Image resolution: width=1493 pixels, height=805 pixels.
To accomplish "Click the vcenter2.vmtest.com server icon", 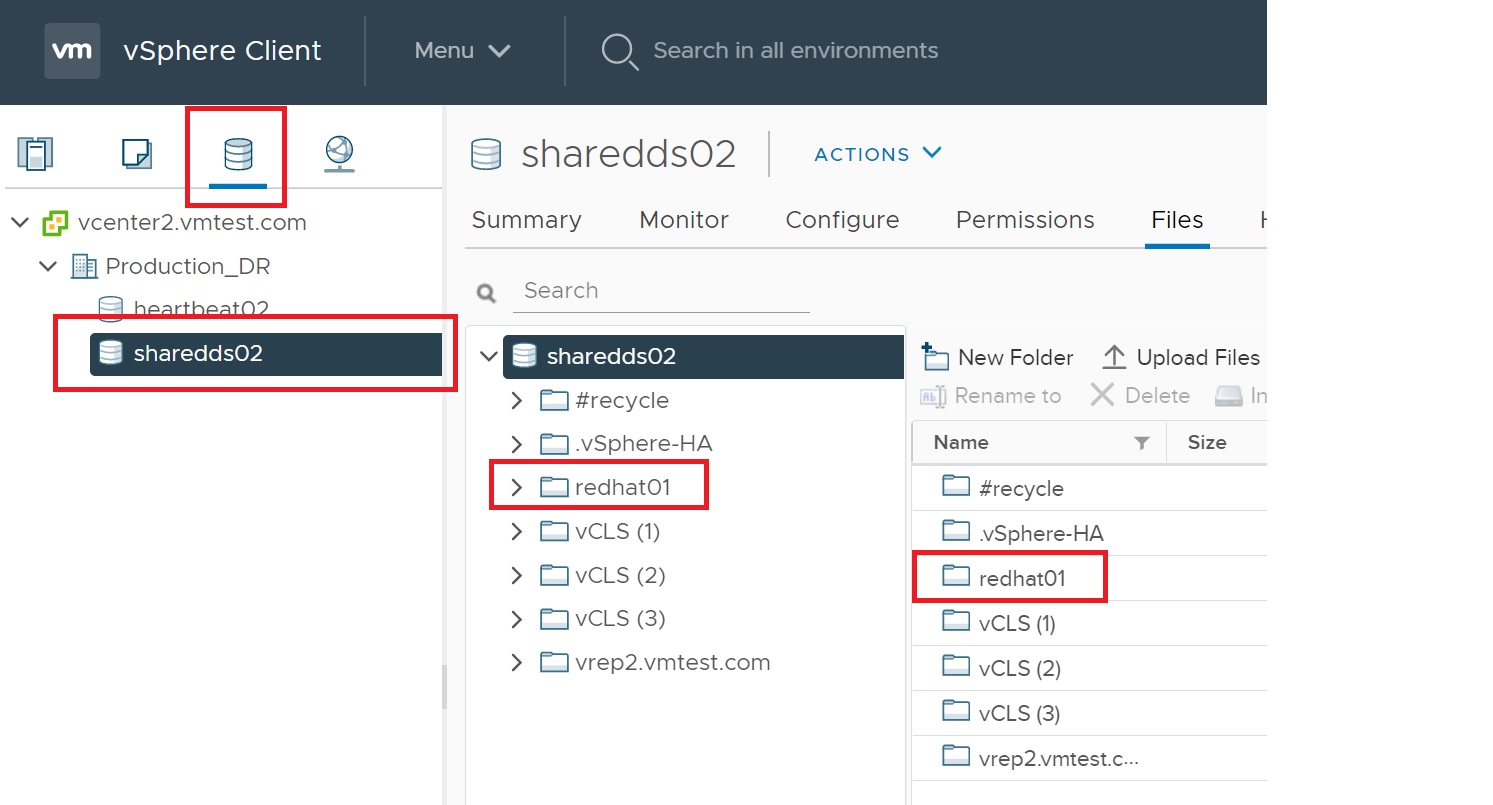I will [x=55, y=222].
